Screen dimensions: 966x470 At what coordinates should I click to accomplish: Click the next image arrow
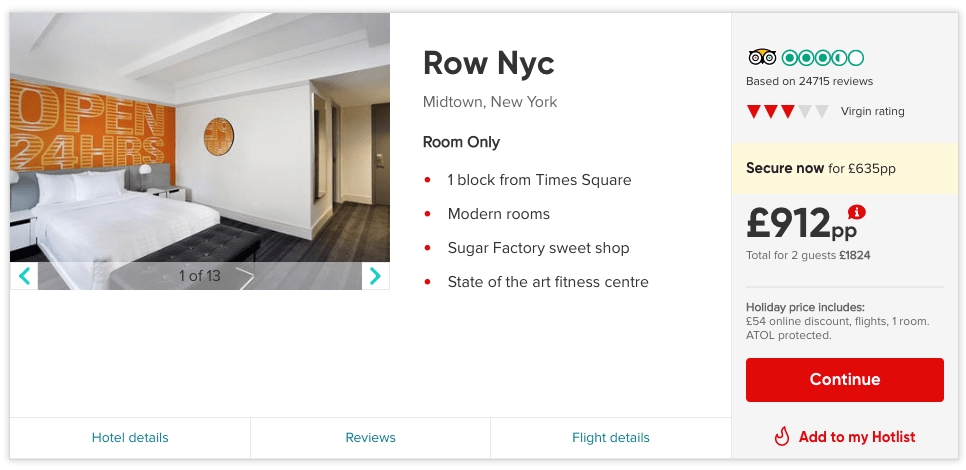tap(375, 276)
